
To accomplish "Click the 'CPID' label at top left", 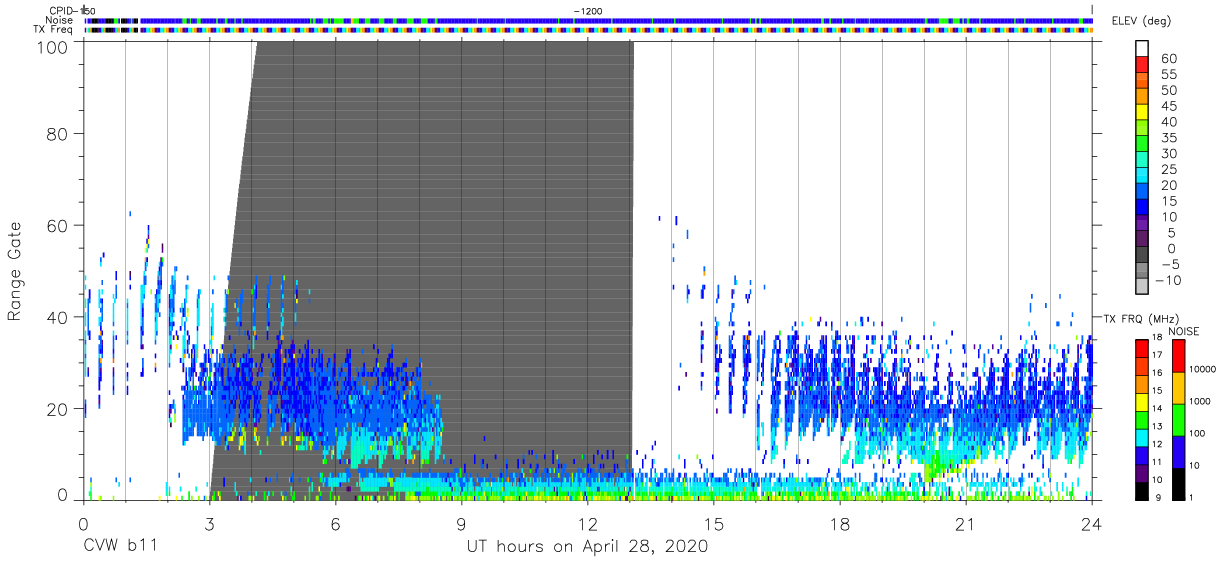I will (x=62, y=10).
